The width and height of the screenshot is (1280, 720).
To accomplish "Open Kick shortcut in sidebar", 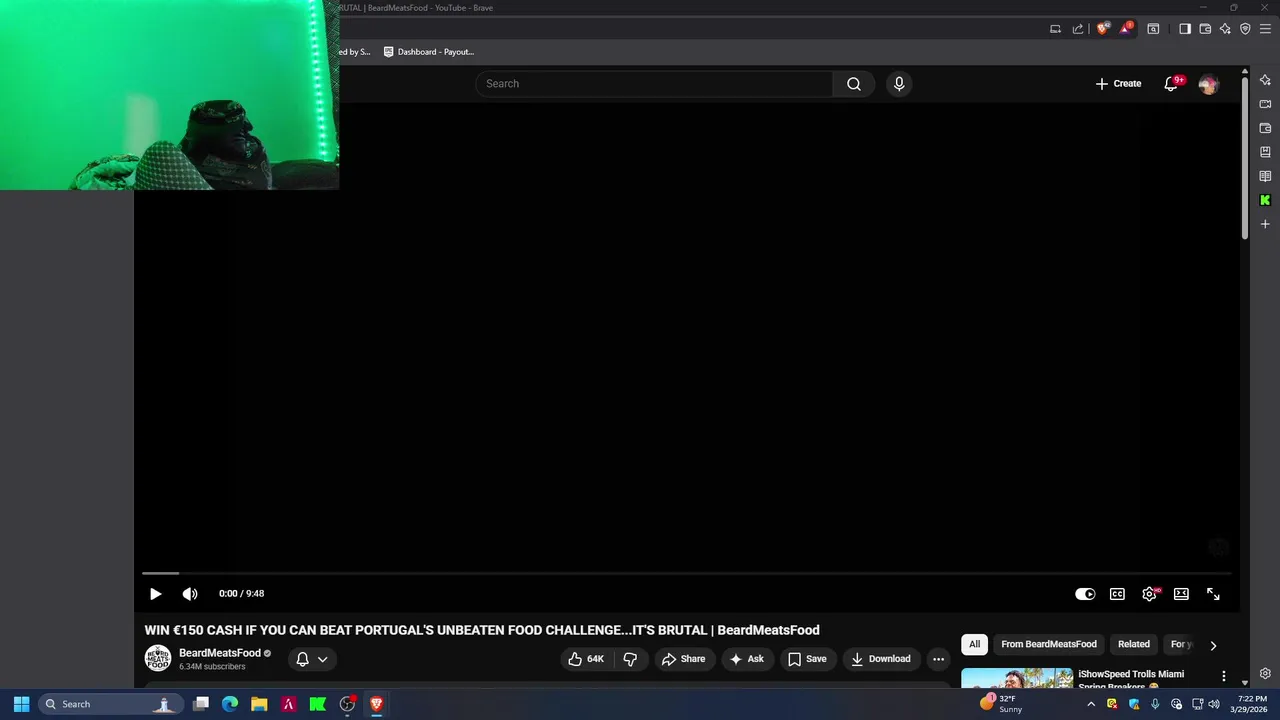I will (1265, 200).
